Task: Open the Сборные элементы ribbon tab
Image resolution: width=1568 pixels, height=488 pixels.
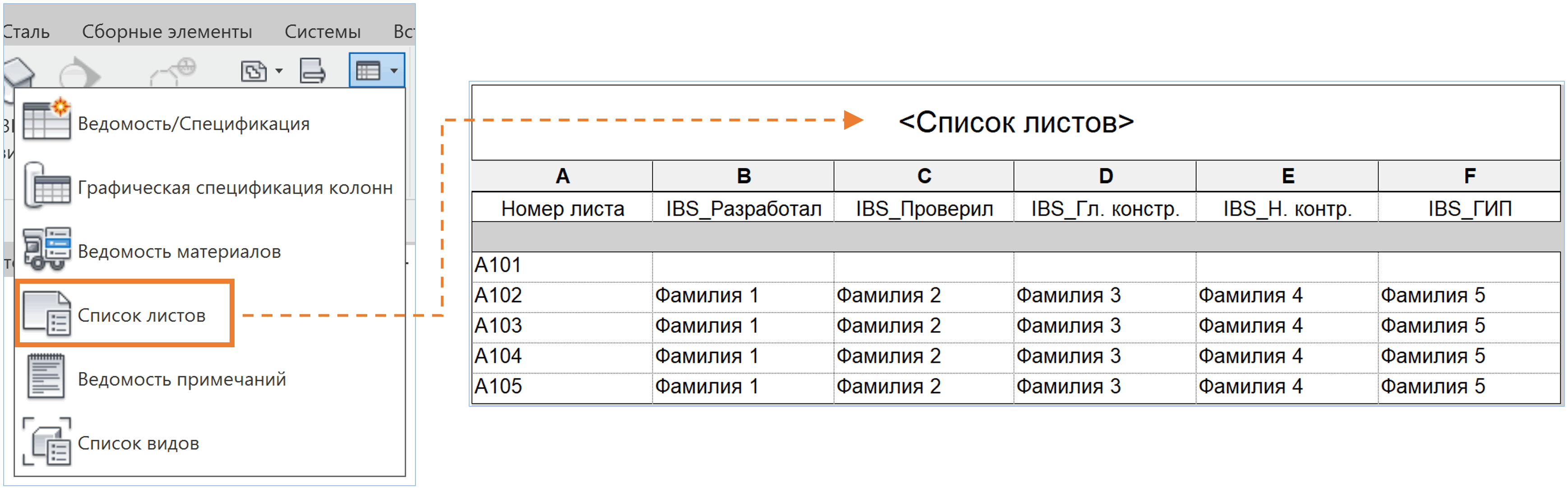Action: point(167,32)
